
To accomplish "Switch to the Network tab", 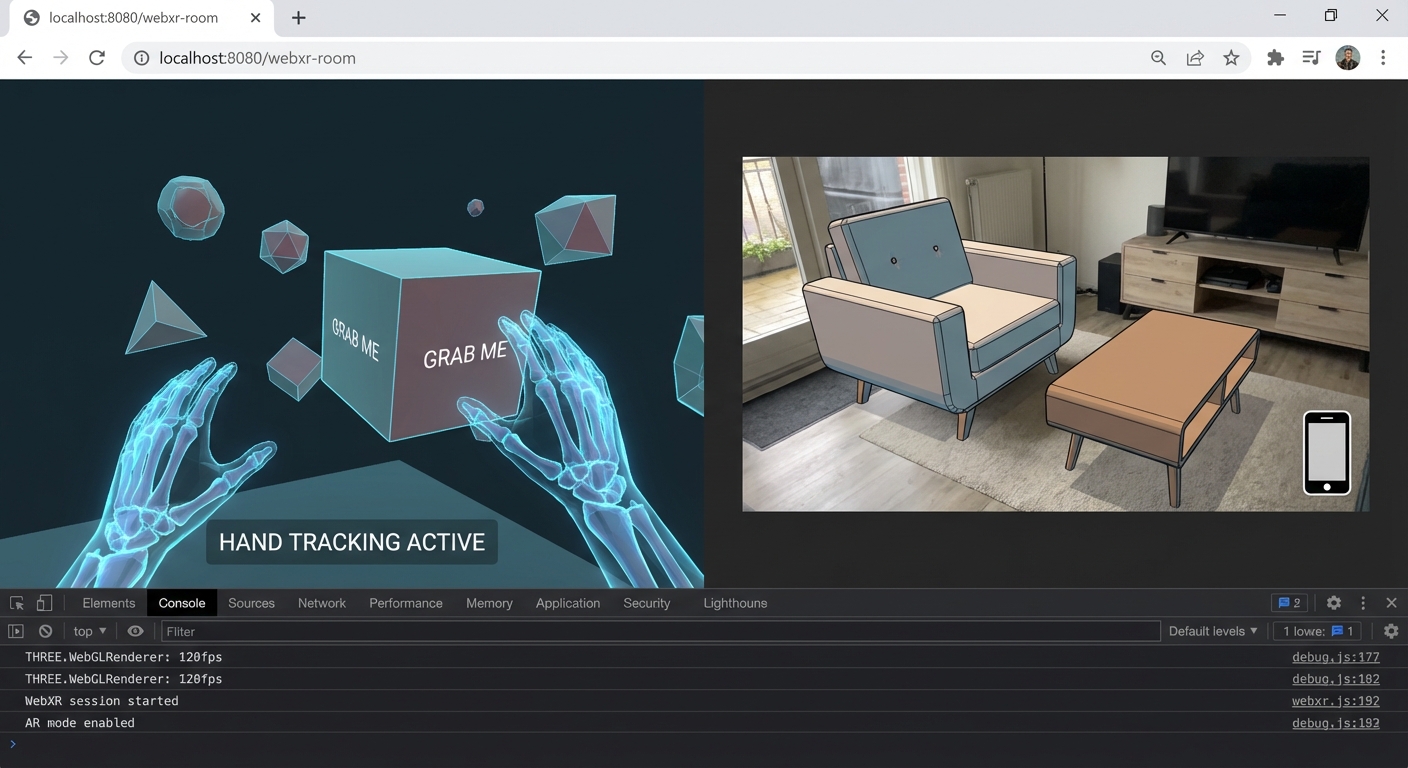I will pyautogui.click(x=321, y=603).
